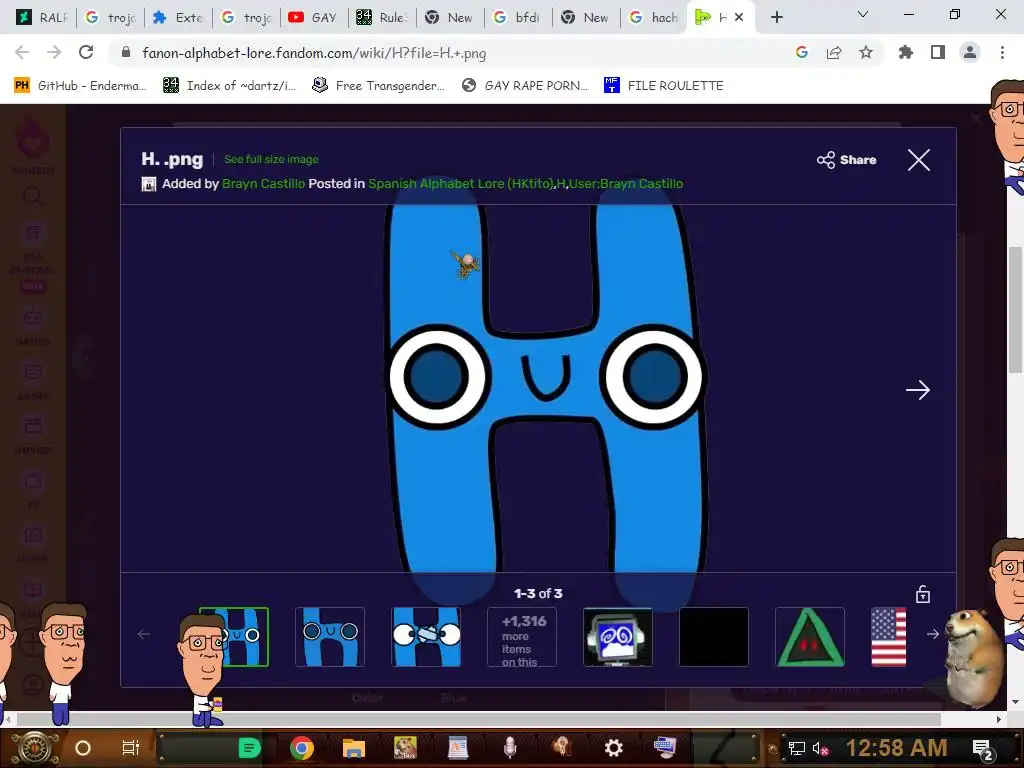This screenshot has width=1024, height=768.
Task: Switch to the RALF tab
Action: (x=42, y=18)
